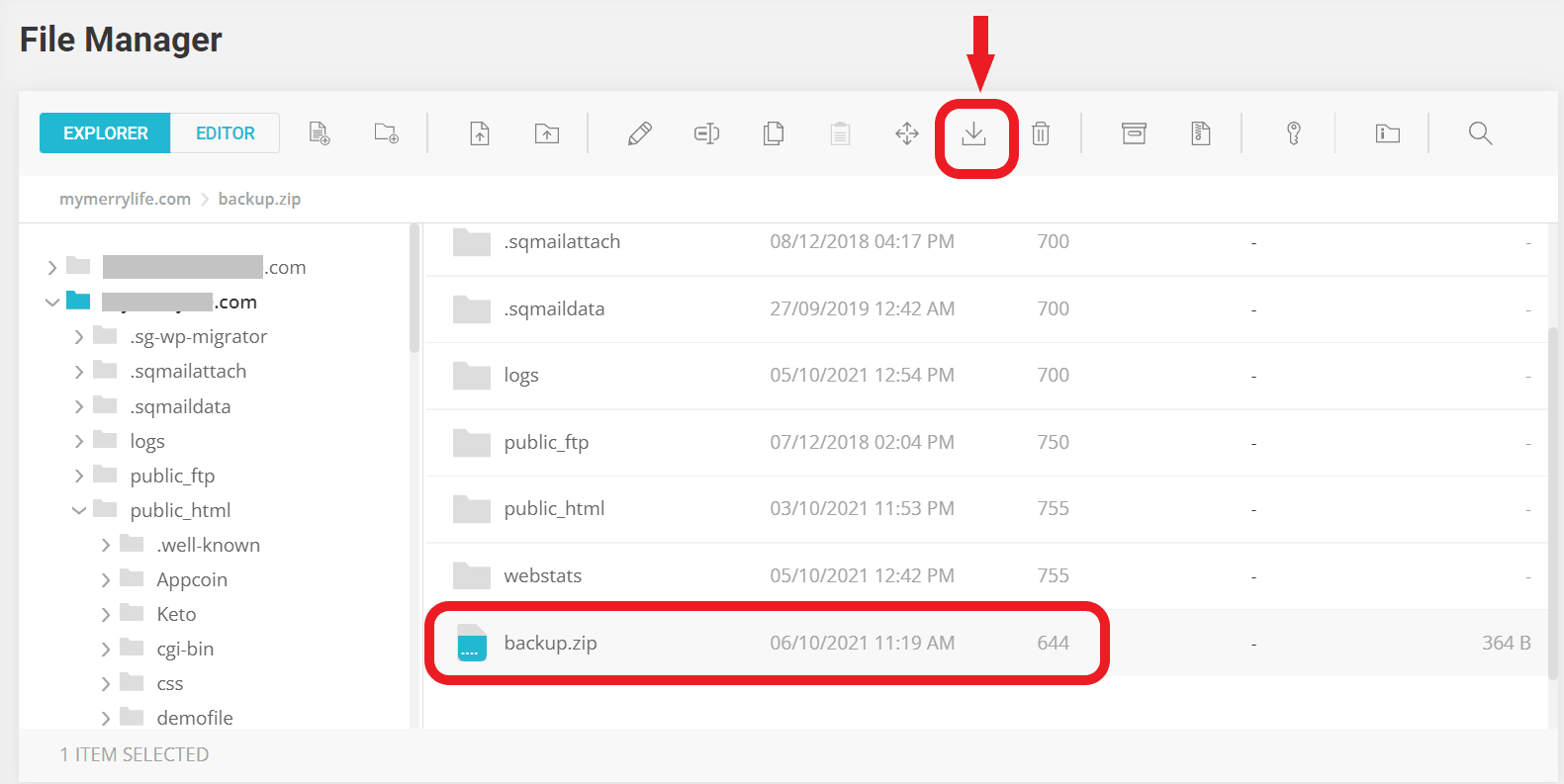Click the logs folder icon in file list
1564x784 pixels.
pyautogui.click(x=472, y=376)
